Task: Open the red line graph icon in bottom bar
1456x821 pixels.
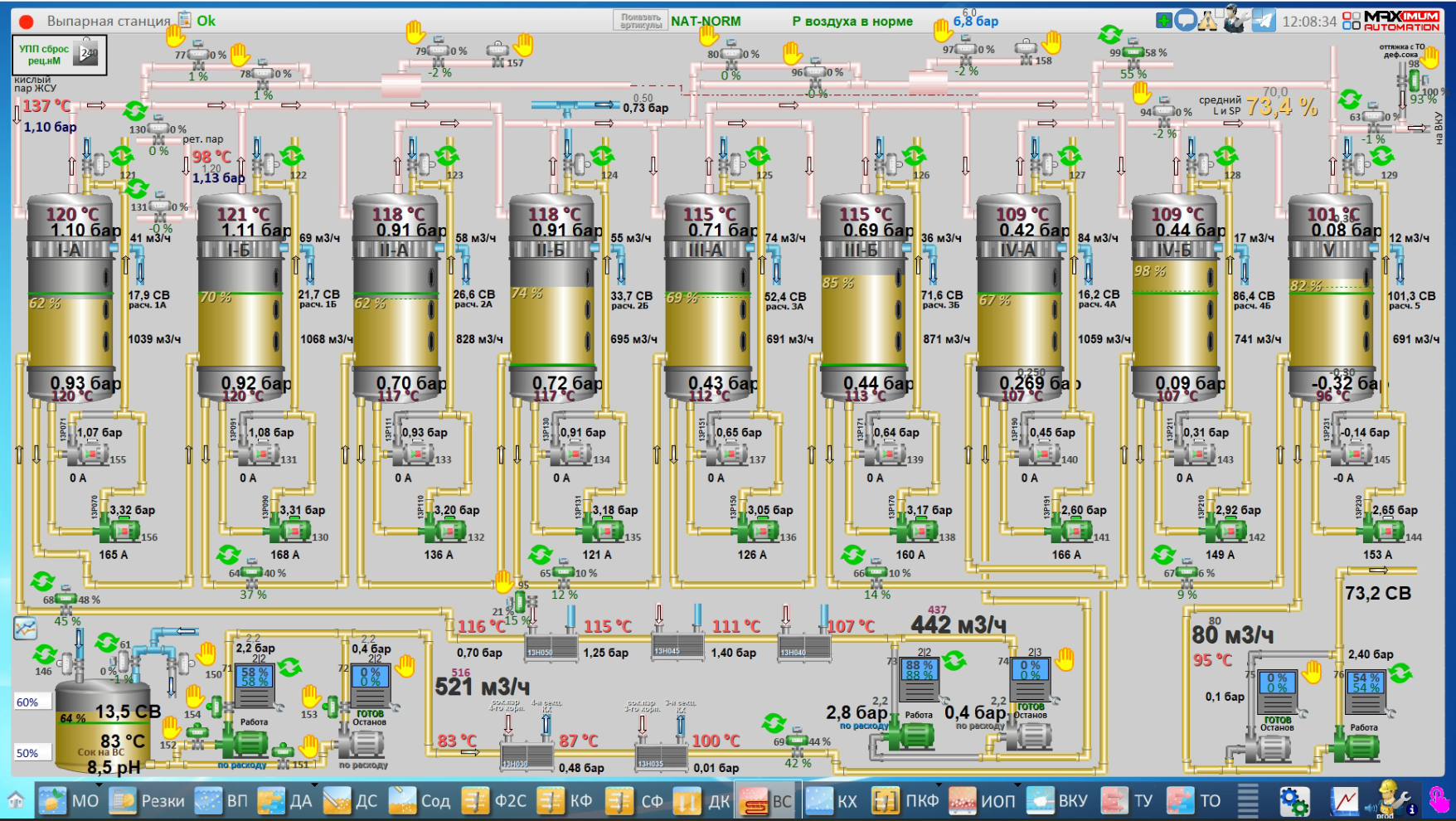Action: pyautogui.click(x=1345, y=801)
